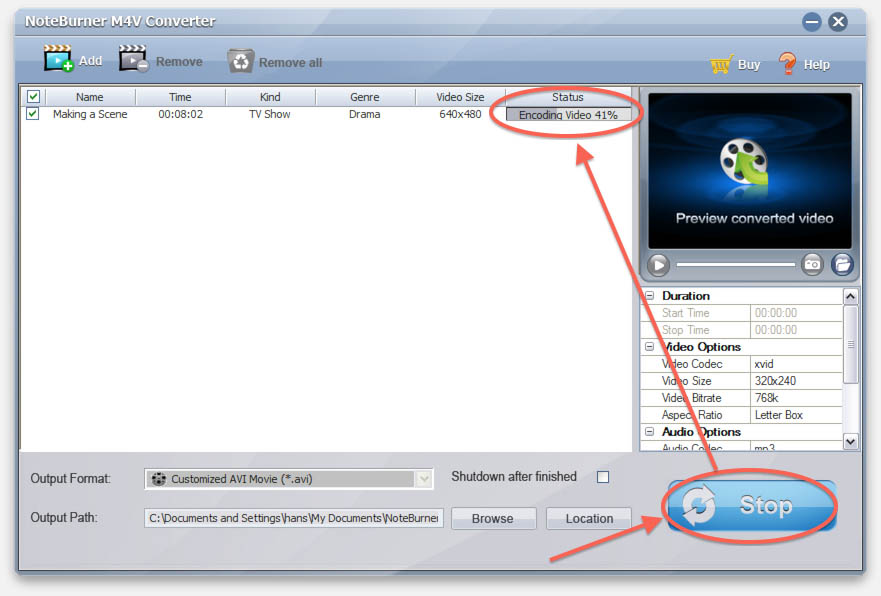Collapse the Audio Options section
The width and height of the screenshot is (881, 596).
click(x=650, y=431)
